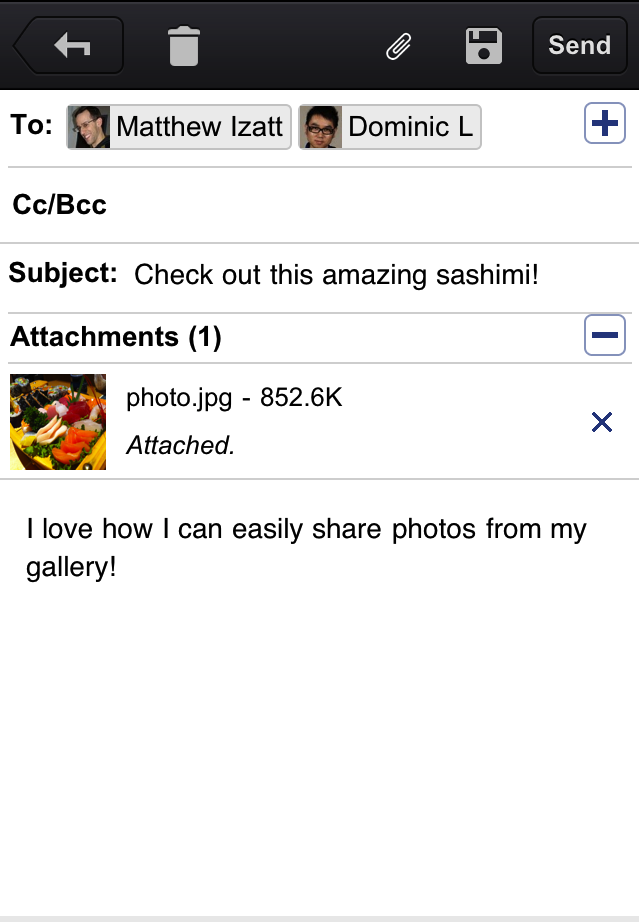Screen dimensions: 639x922
Task: Remove the photo.jpg attachment
Action: 602,422
